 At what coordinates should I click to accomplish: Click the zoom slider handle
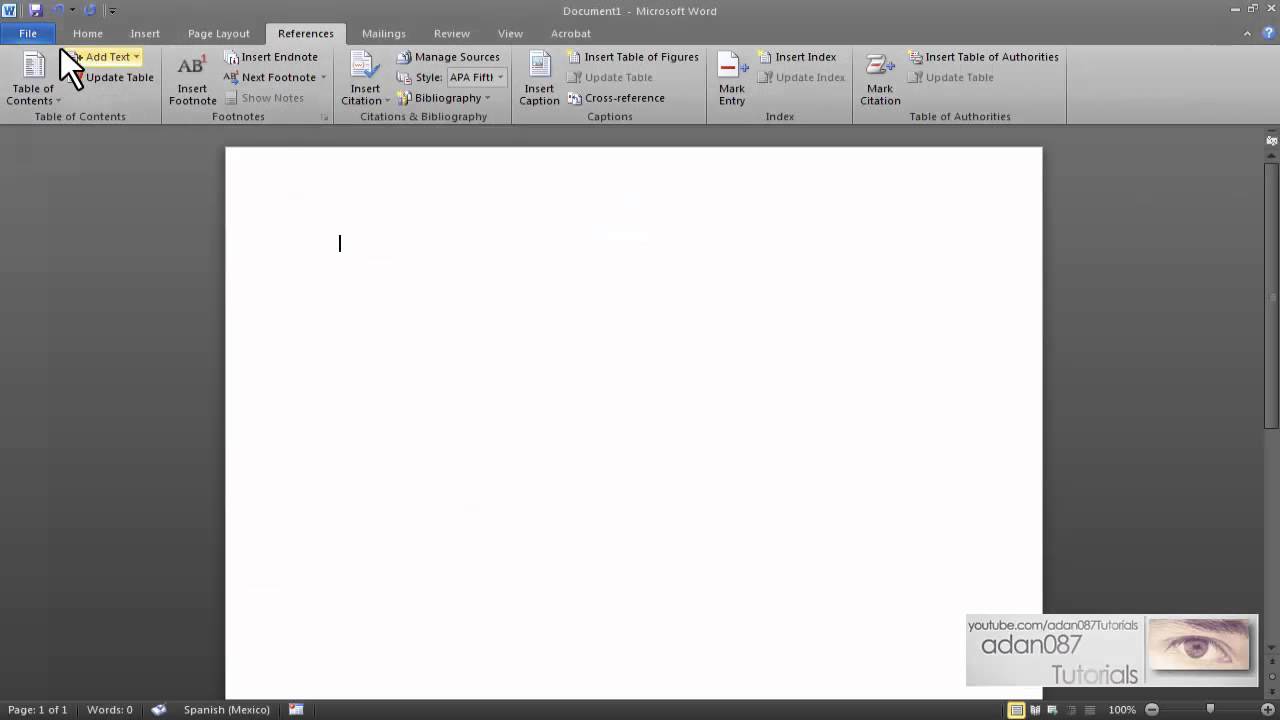pos(1210,710)
